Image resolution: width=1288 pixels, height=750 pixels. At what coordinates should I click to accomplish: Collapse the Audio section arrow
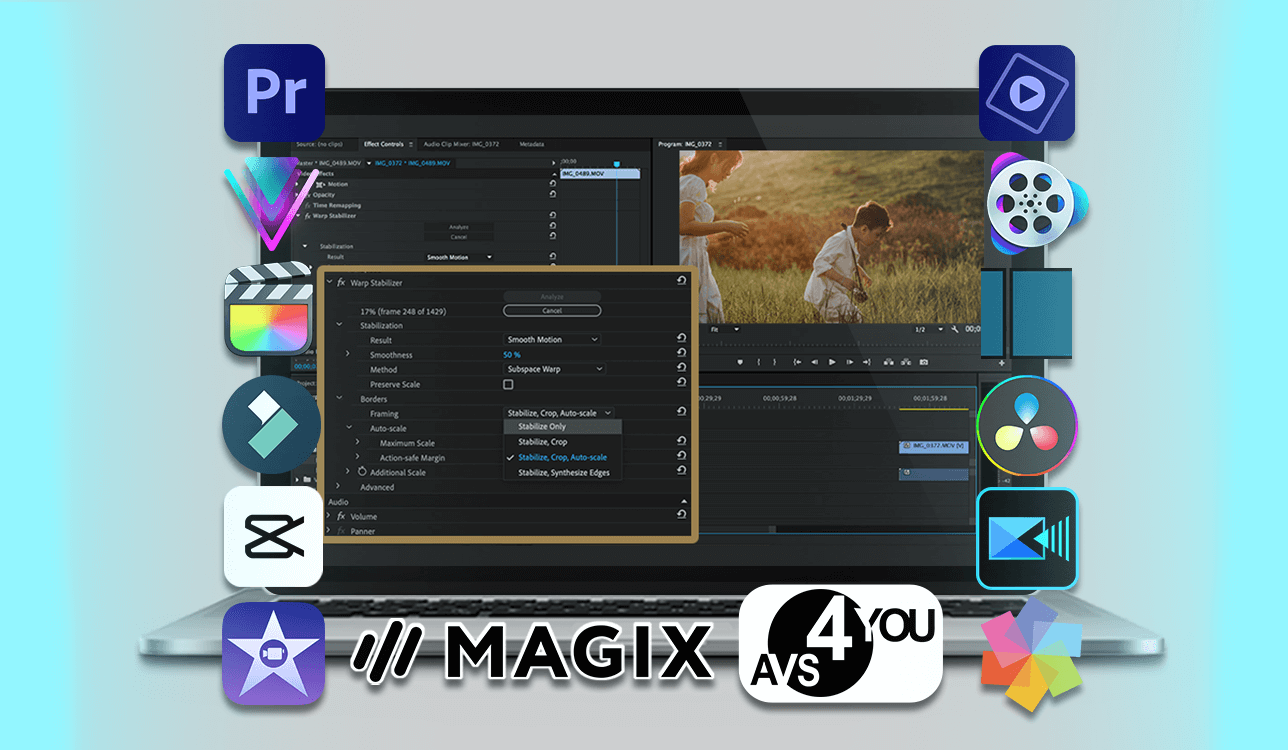click(684, 501)
